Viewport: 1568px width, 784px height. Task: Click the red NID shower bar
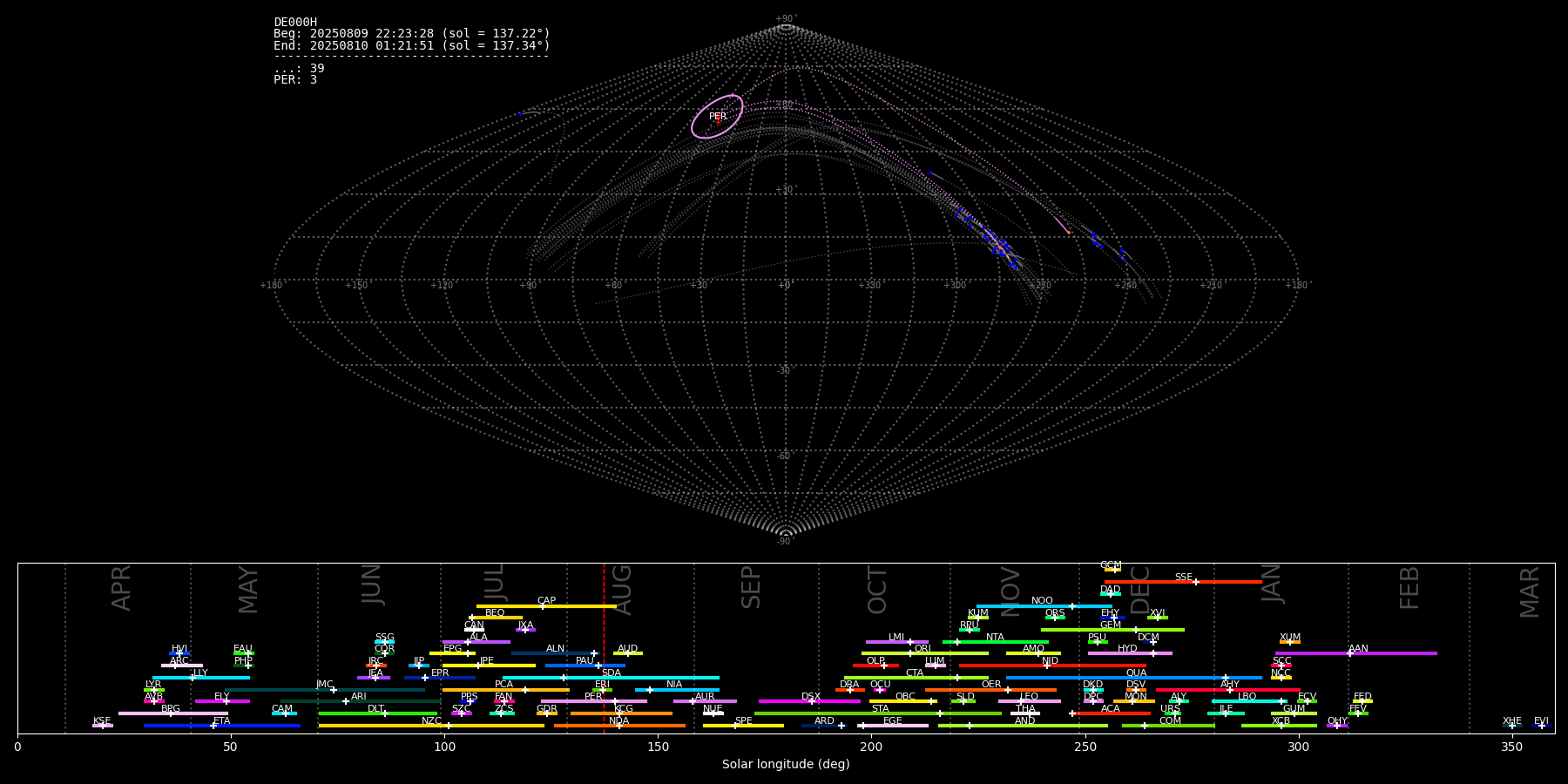coord(1052,666)
